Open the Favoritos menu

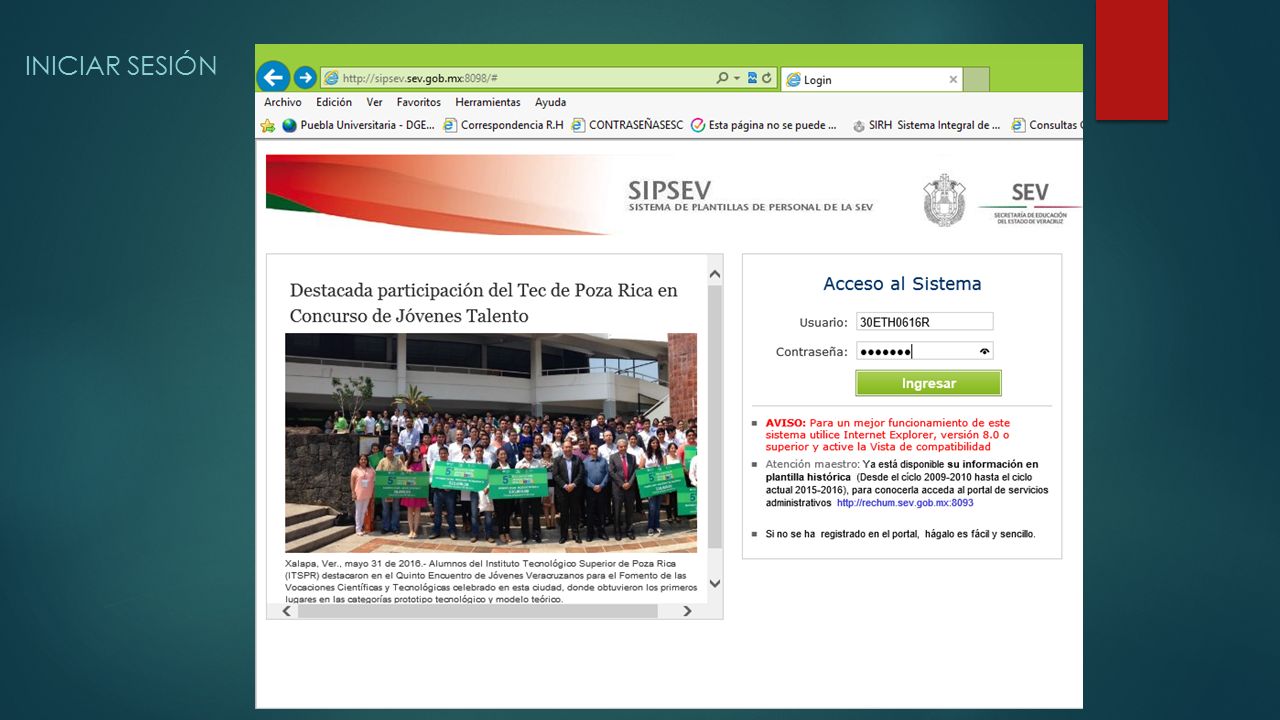pos(418,102)
